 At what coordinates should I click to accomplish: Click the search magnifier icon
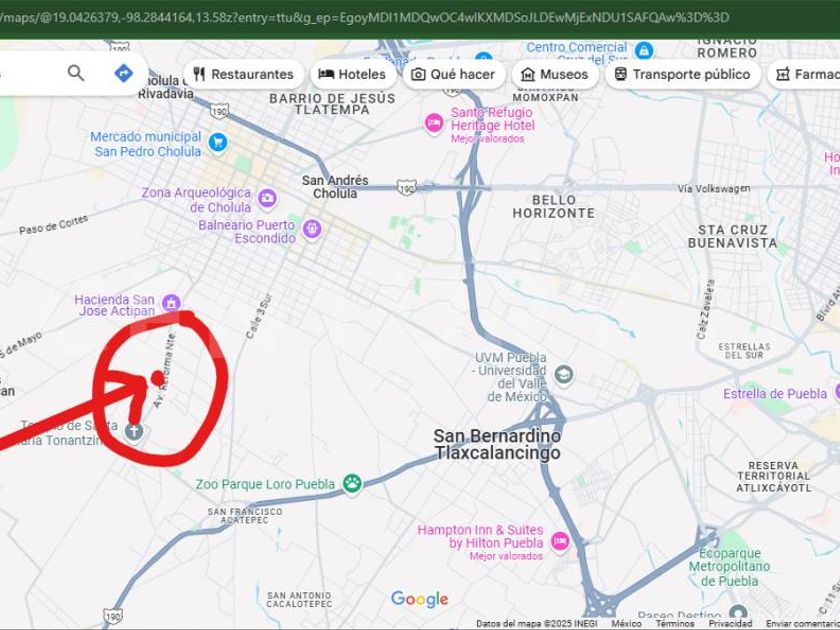[76, 73]
